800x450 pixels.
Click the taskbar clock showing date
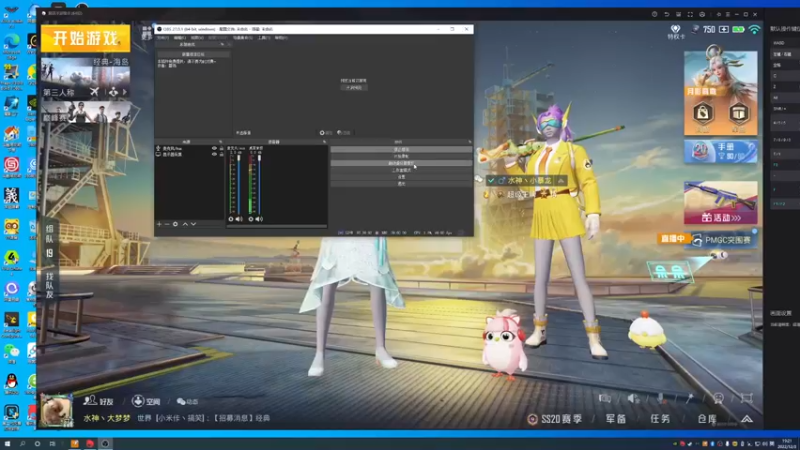(x=787, y=443)
